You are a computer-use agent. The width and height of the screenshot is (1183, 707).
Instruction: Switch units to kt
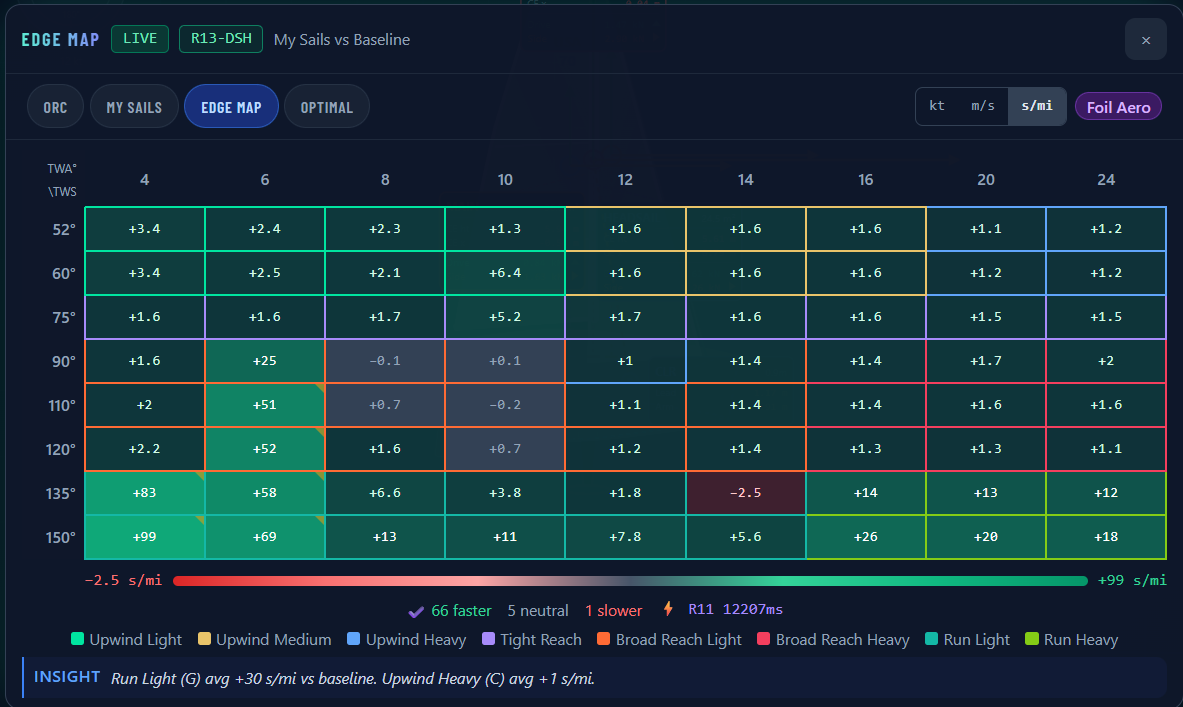click(x=937, y=106)
